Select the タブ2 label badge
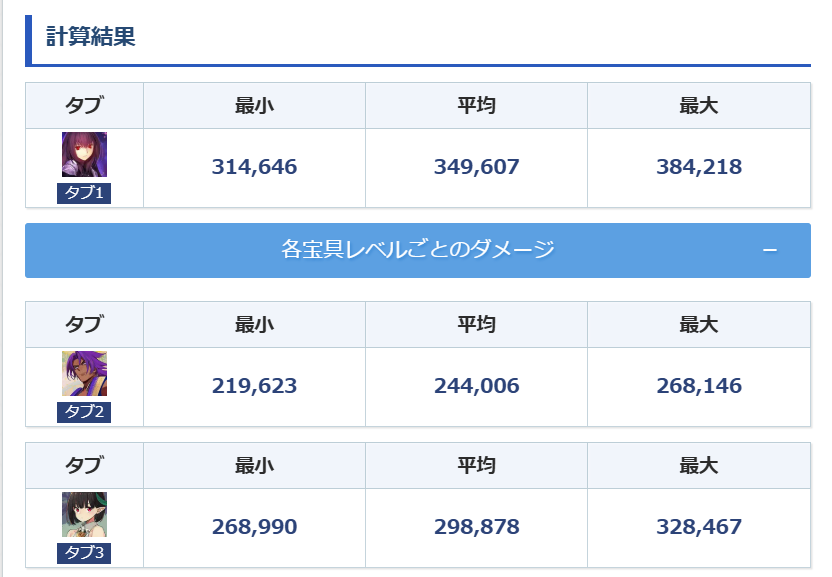Image resolution: width=832 pixels, height=577 pixels. tap(84, 412)
